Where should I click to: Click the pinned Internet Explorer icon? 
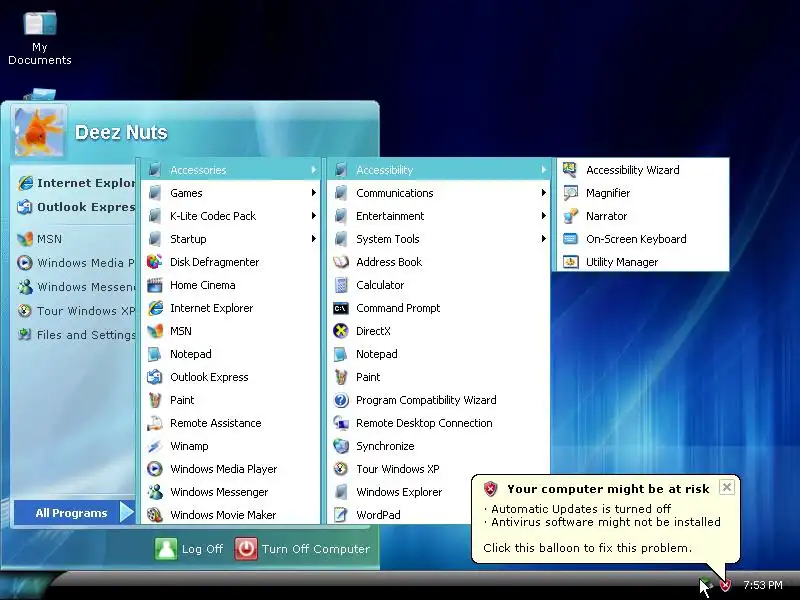25,183
